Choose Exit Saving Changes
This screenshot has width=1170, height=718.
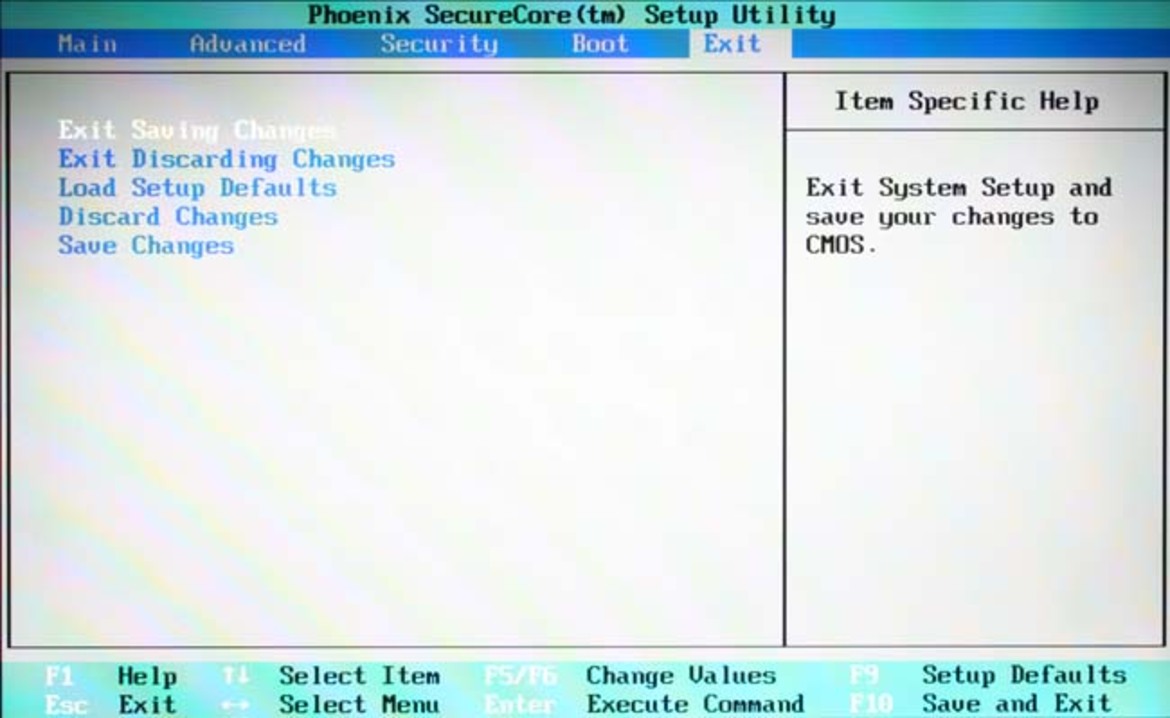tap(197, 130)
